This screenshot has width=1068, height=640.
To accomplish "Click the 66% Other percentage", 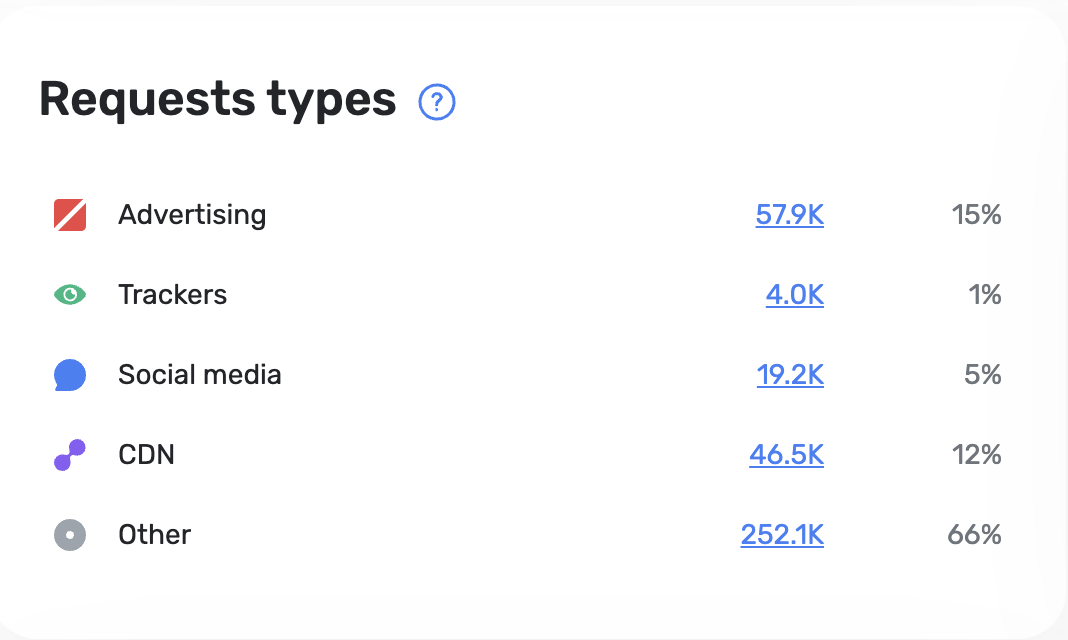I will 974,535.
